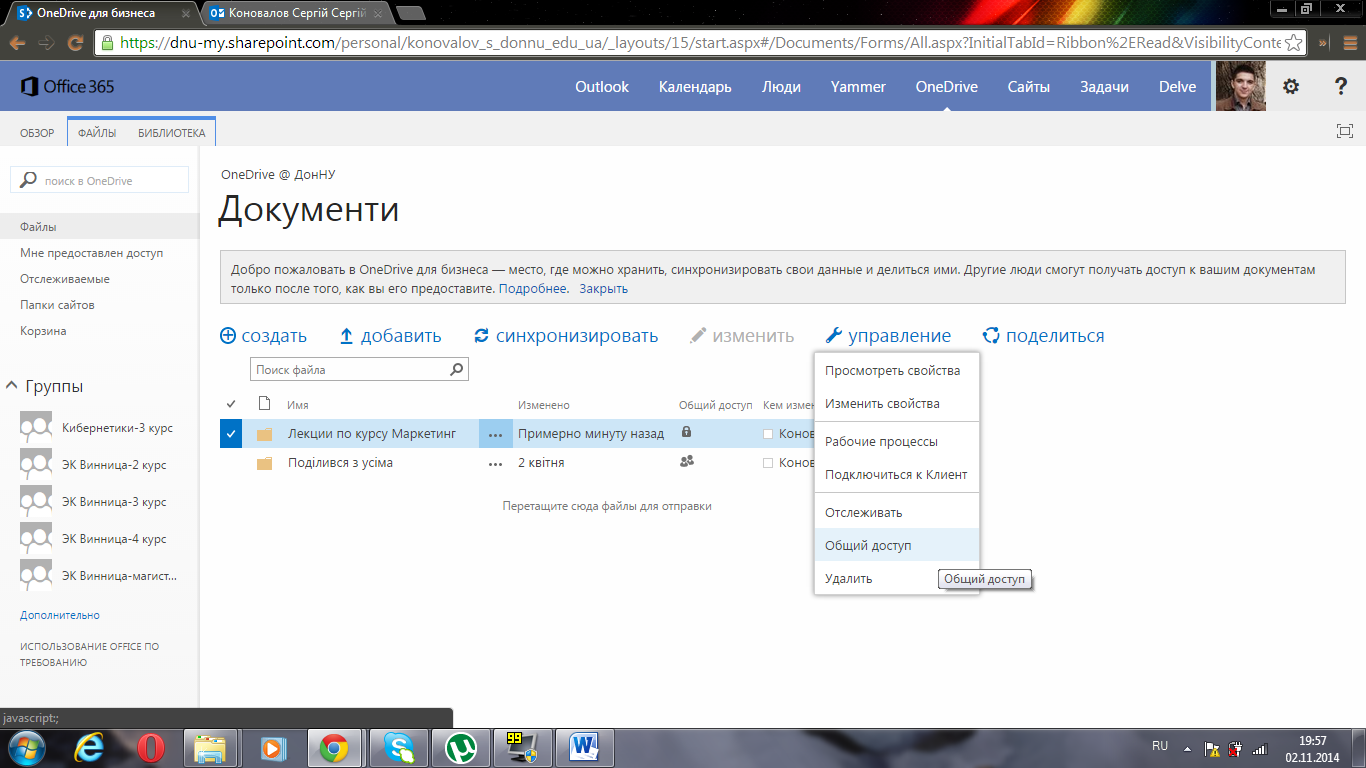Switch to the ФАЙЛЫ ribbon tab
This screenshot has height=768, width=1366.
tap(97, 133)
